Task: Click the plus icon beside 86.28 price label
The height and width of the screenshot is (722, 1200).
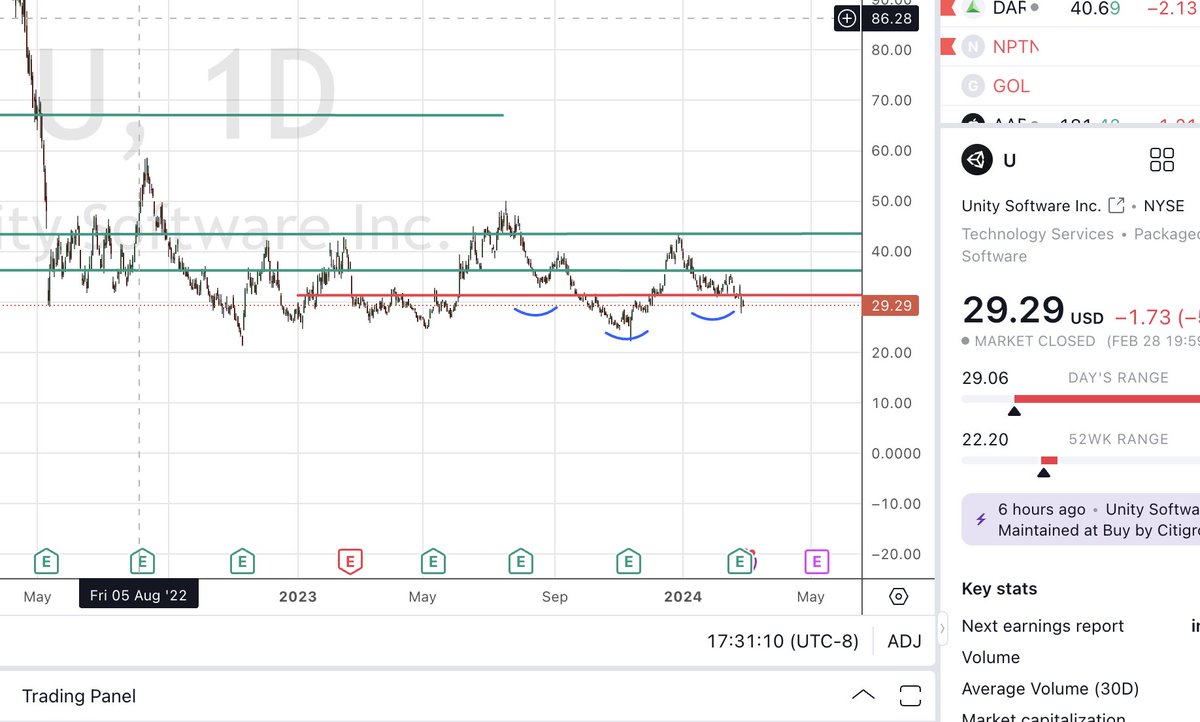Action: click(847, 19)
